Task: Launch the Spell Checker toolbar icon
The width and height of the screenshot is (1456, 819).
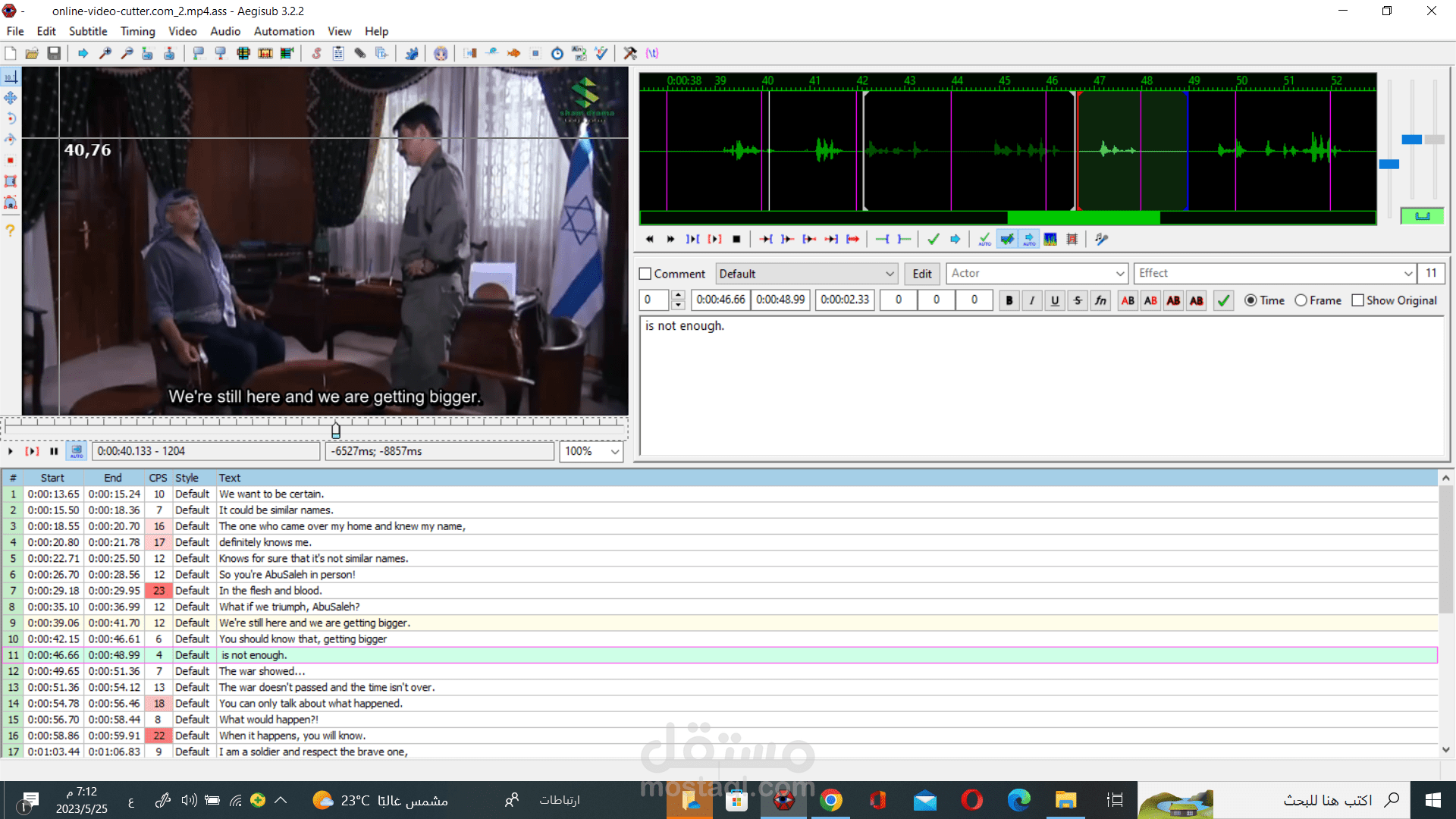Action: 601,53
